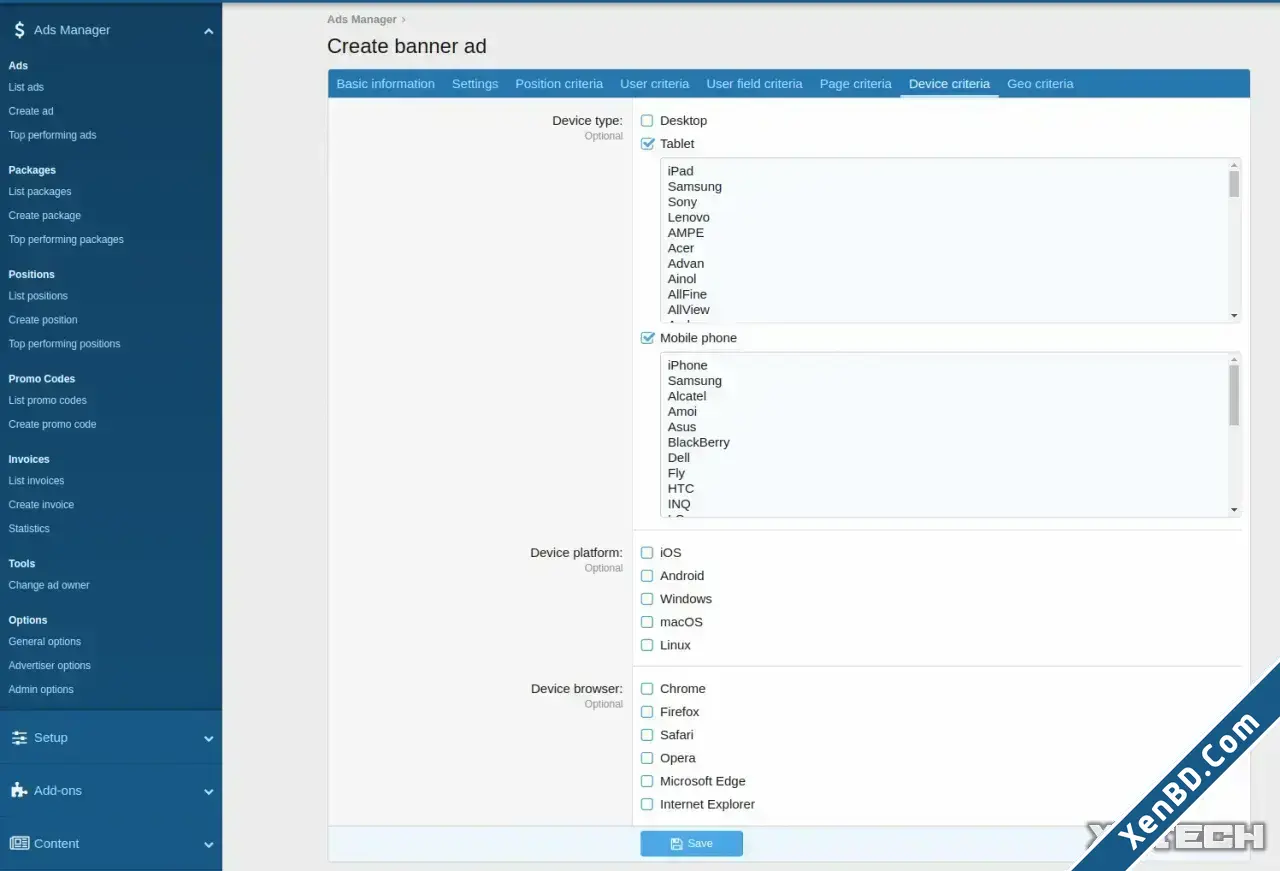Tick the Windows platform checkbox
The height and width of the screenshot is (871, 1280).
click(647, 599)
